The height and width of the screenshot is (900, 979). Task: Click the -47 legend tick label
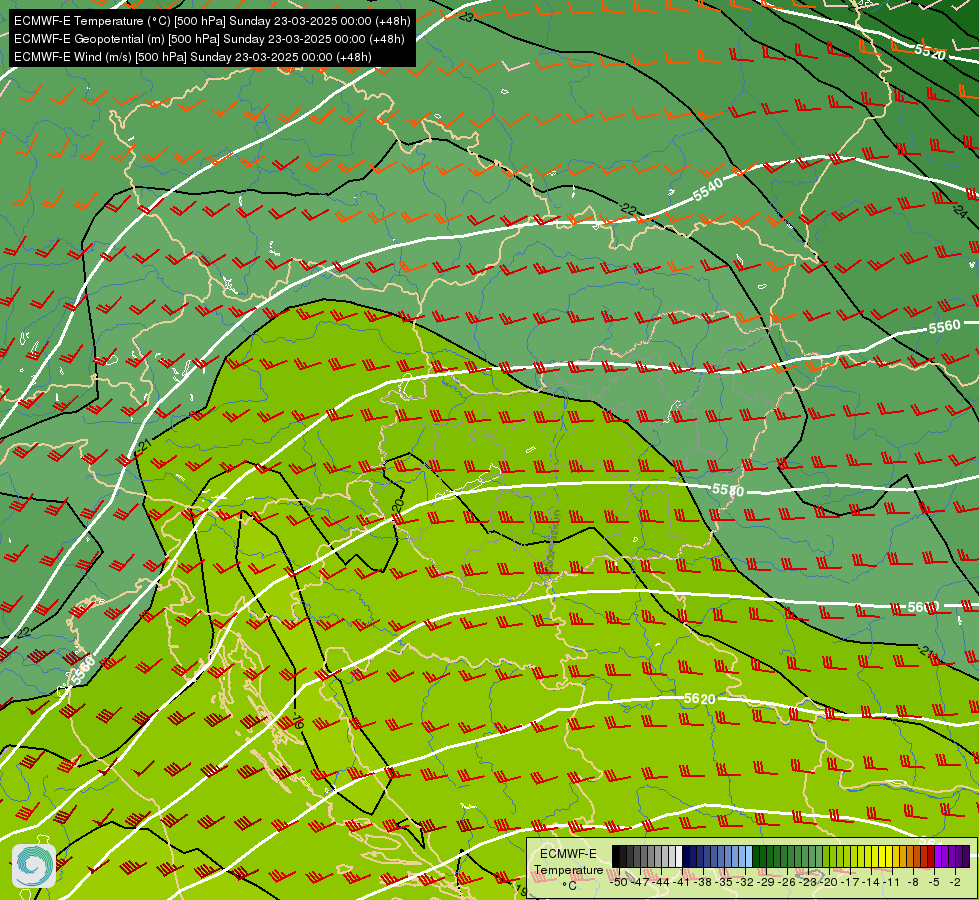pyautogui.click(x=641, y=883)
